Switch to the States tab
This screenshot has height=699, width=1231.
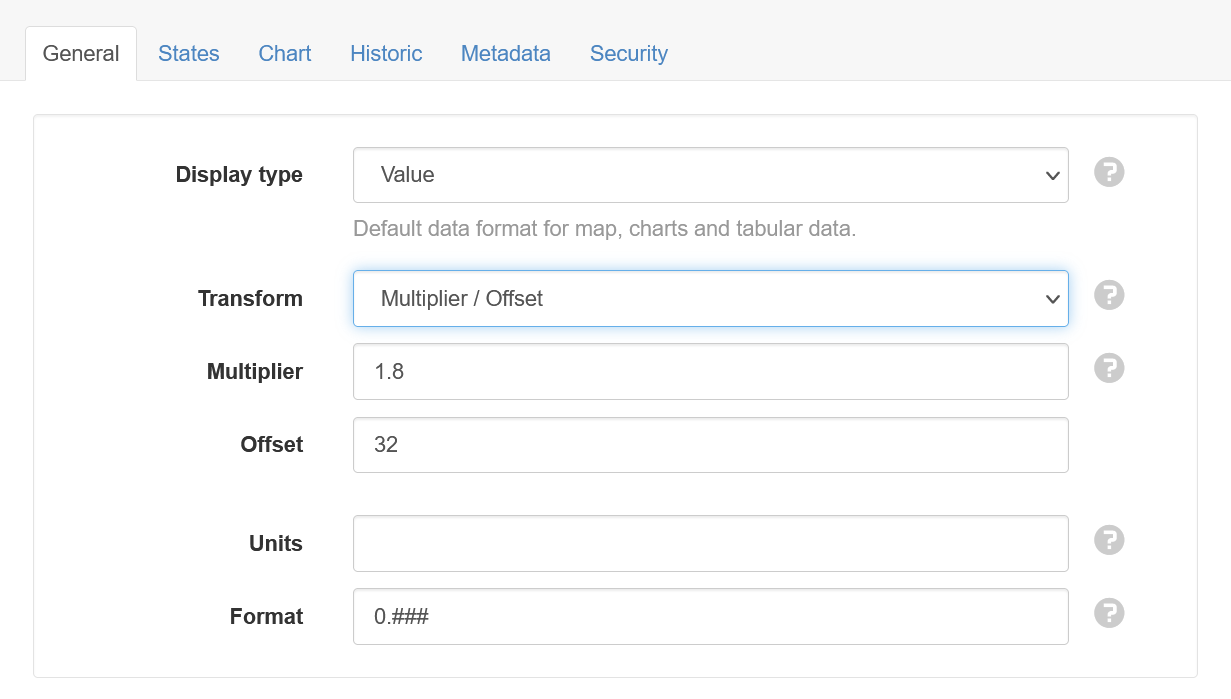[x=188, y=54]
